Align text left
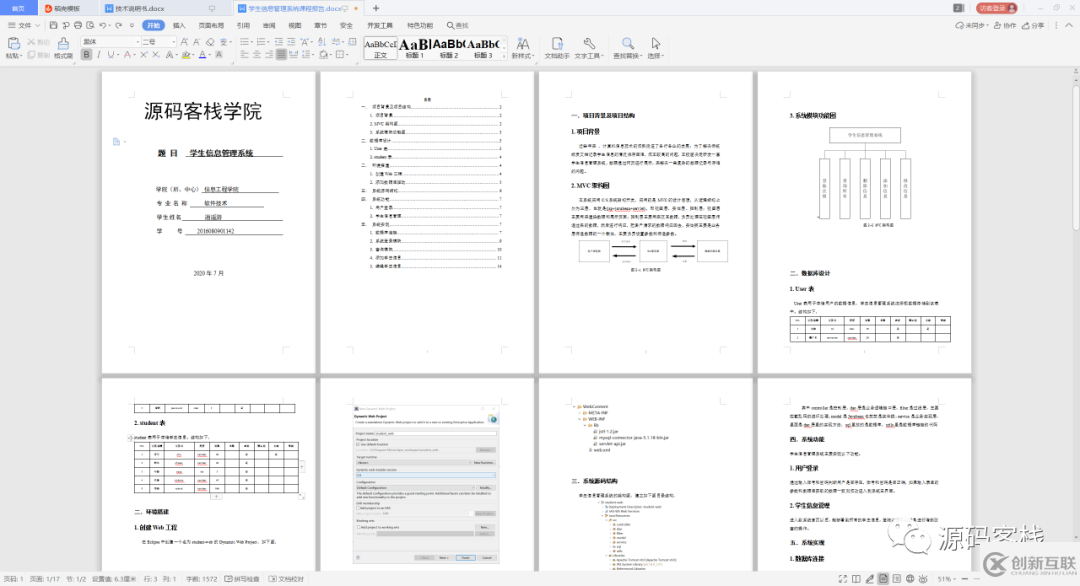Screen dimensions: 1080x586 coord(245,54)
